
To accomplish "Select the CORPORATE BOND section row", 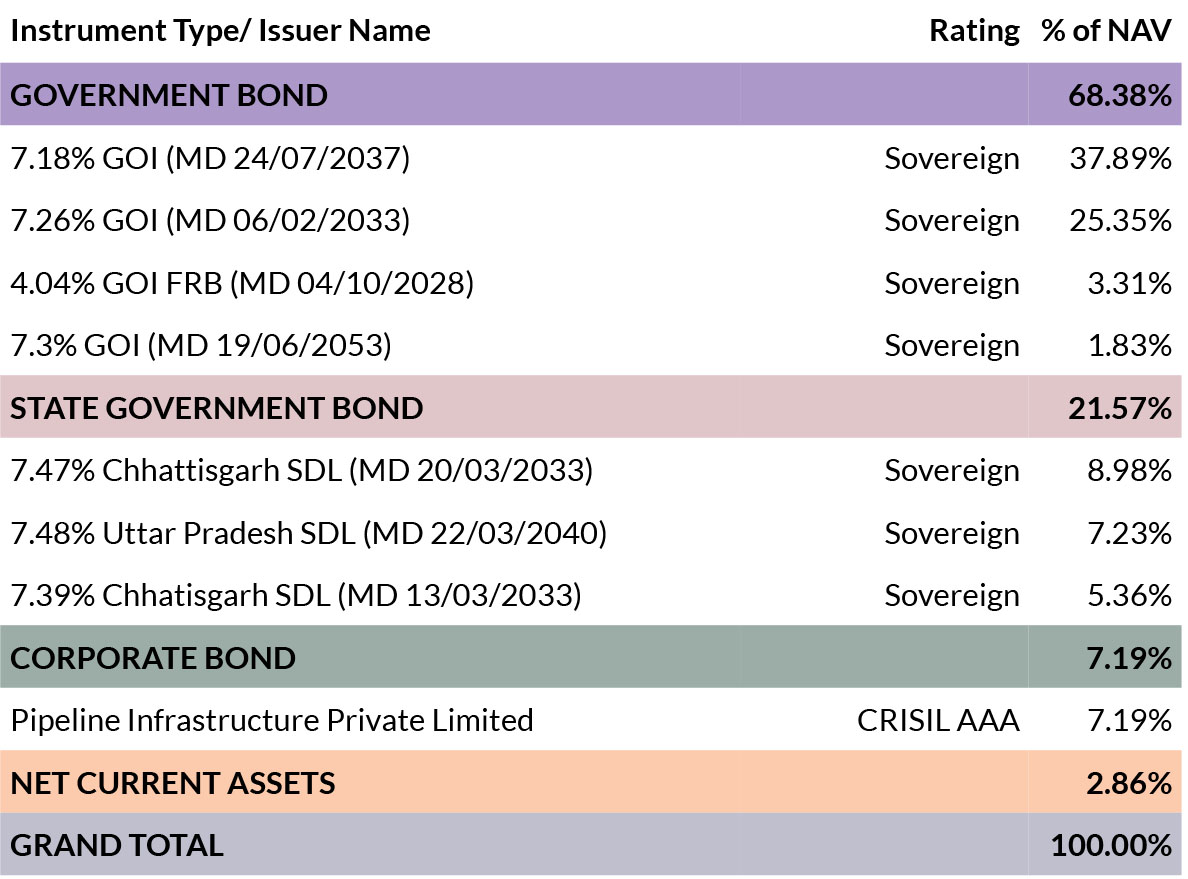I will pyautogui.click(x=591, y=658).
